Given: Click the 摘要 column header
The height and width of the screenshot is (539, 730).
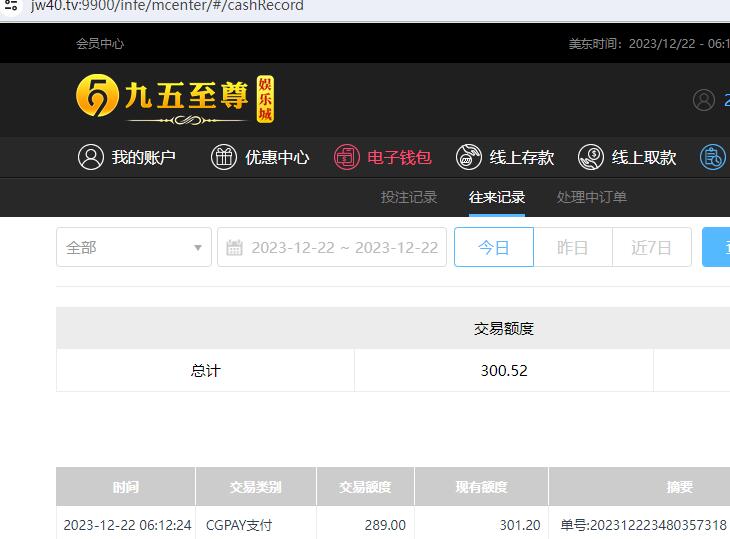Looking at the screenshot, I should point(680,487).
